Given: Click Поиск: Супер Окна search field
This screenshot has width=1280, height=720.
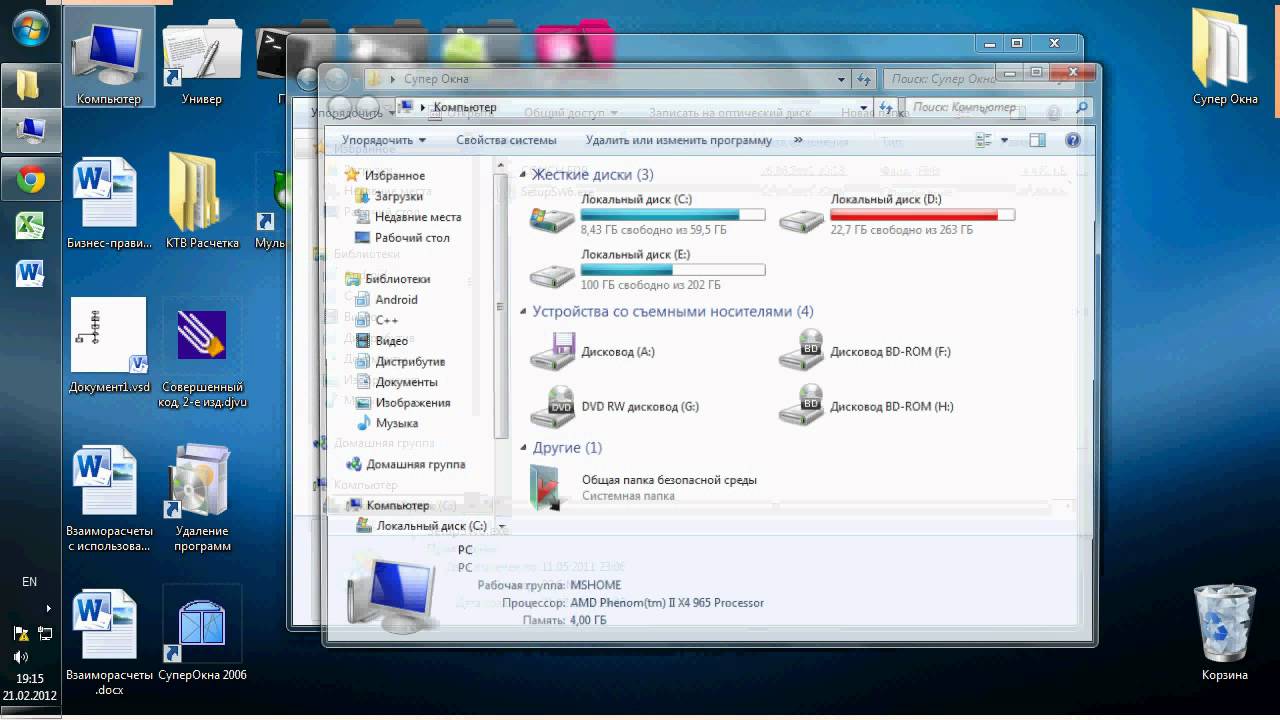Looking at the screenshot, I should click(940, 79).
